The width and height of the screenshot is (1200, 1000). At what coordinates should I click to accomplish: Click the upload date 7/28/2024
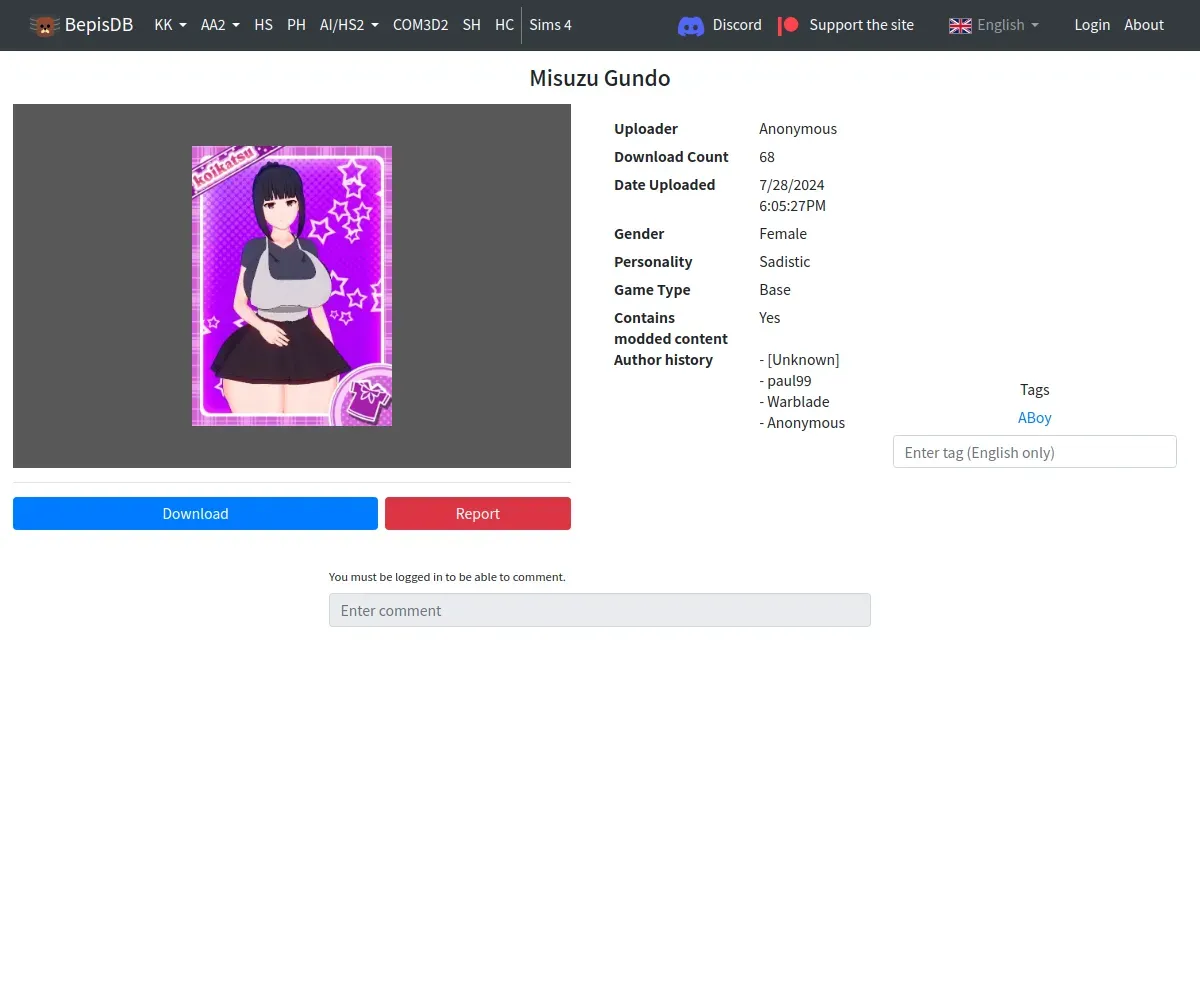point(792,185)
